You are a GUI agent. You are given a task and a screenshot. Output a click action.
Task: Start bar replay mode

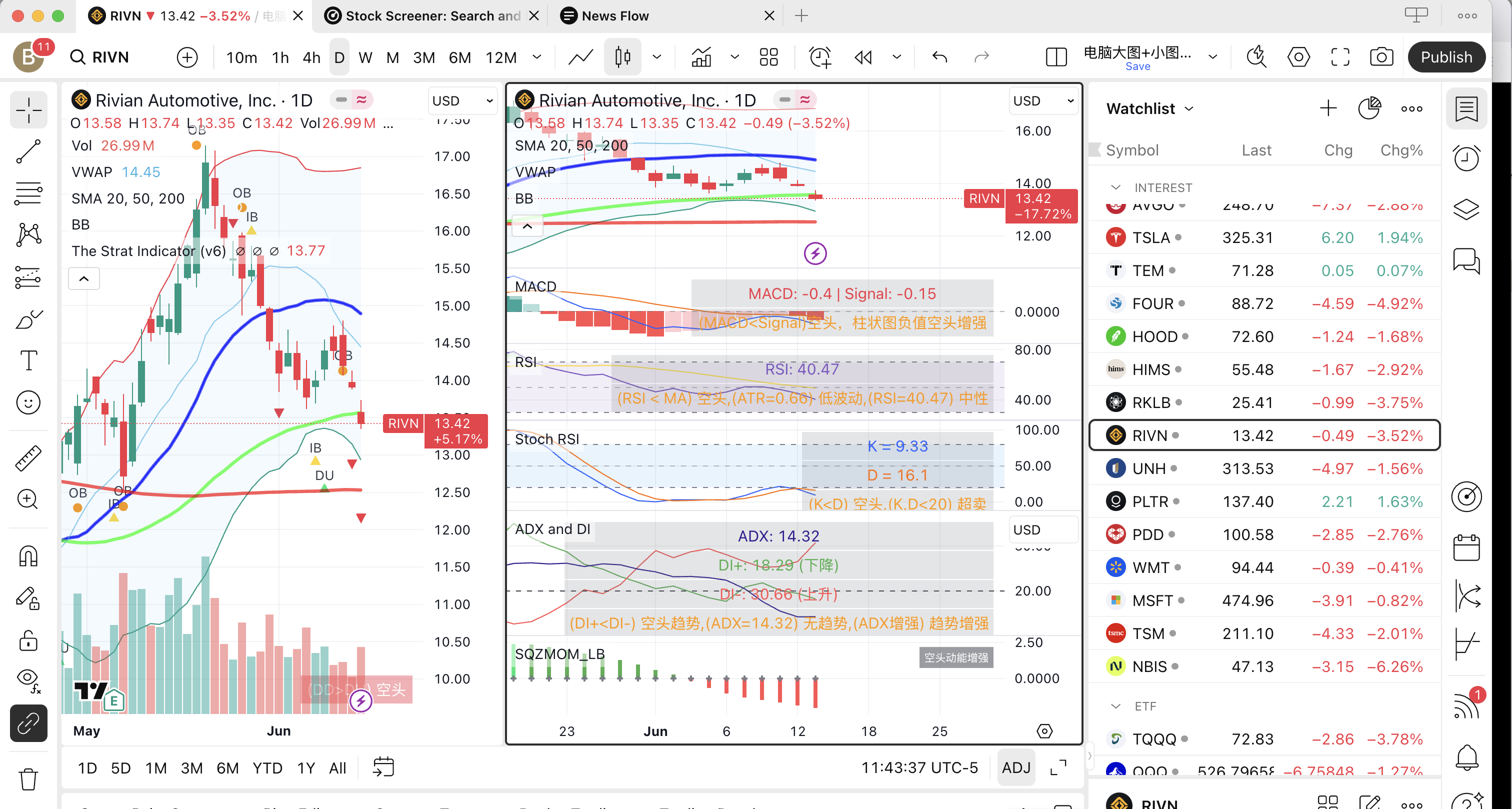click(862, 57)
